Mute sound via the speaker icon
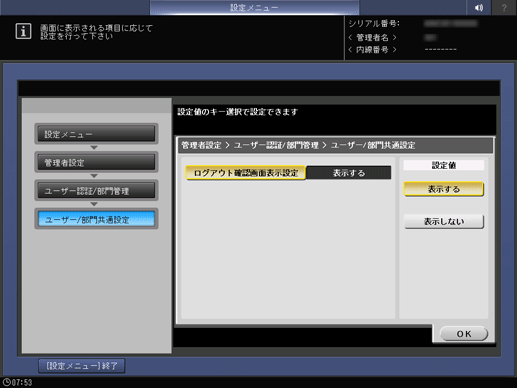The height and width of the screenshot is (388, 517). coord(479,7)
